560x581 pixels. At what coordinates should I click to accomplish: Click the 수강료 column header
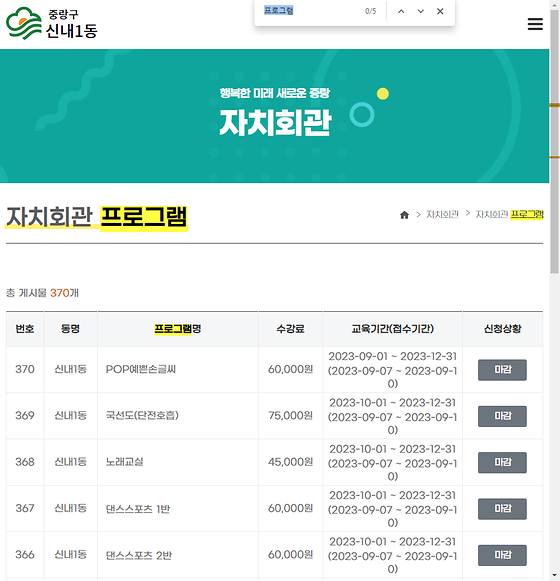point(291,329)
